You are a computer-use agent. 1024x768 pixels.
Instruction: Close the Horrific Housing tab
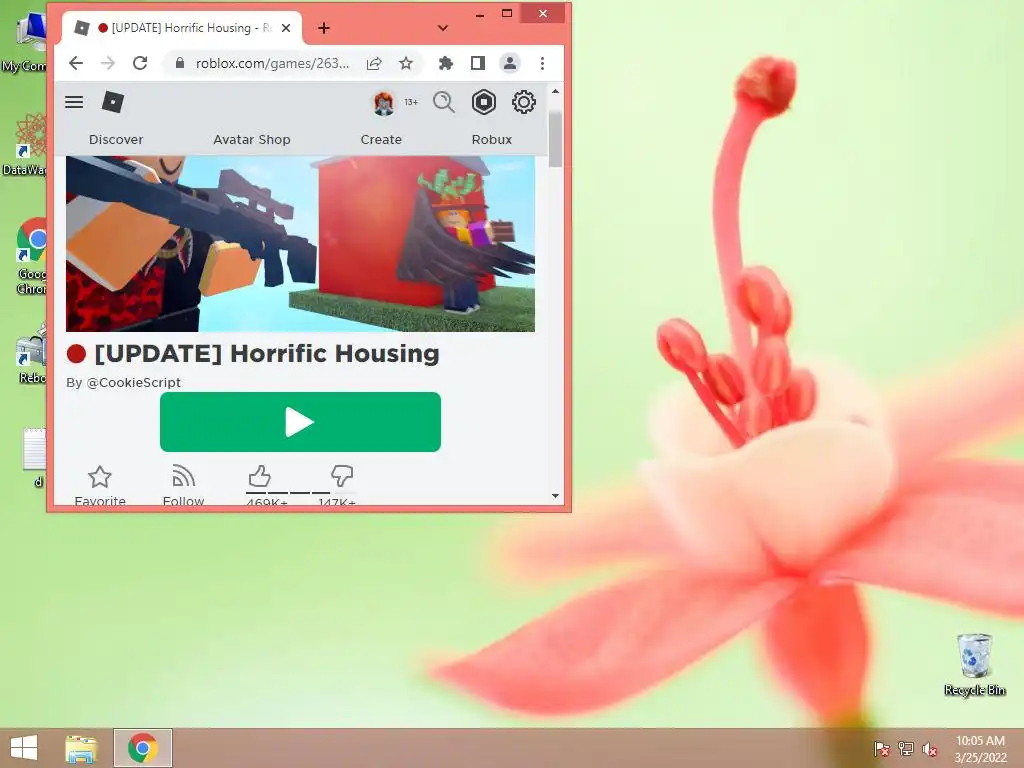tap(286, 28)
